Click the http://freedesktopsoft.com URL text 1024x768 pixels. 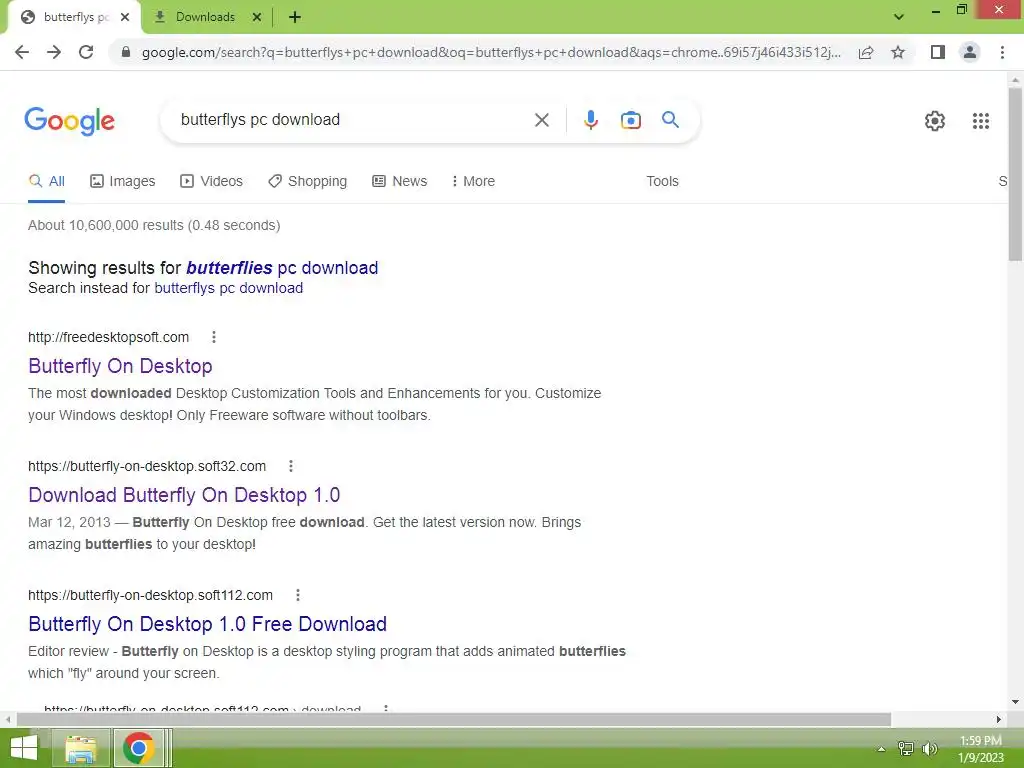tap(108, 337)
